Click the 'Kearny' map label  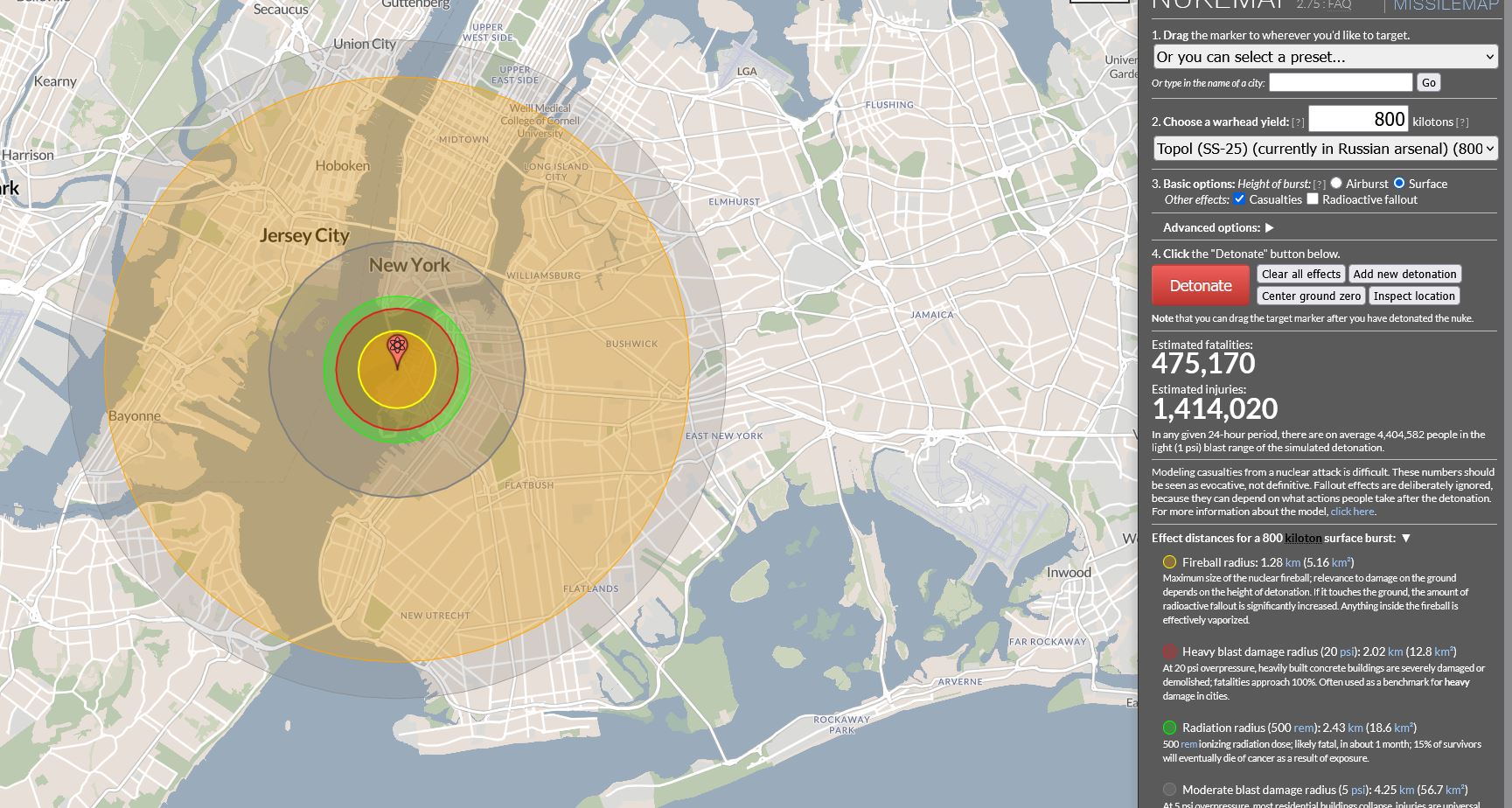click(55, 81)
